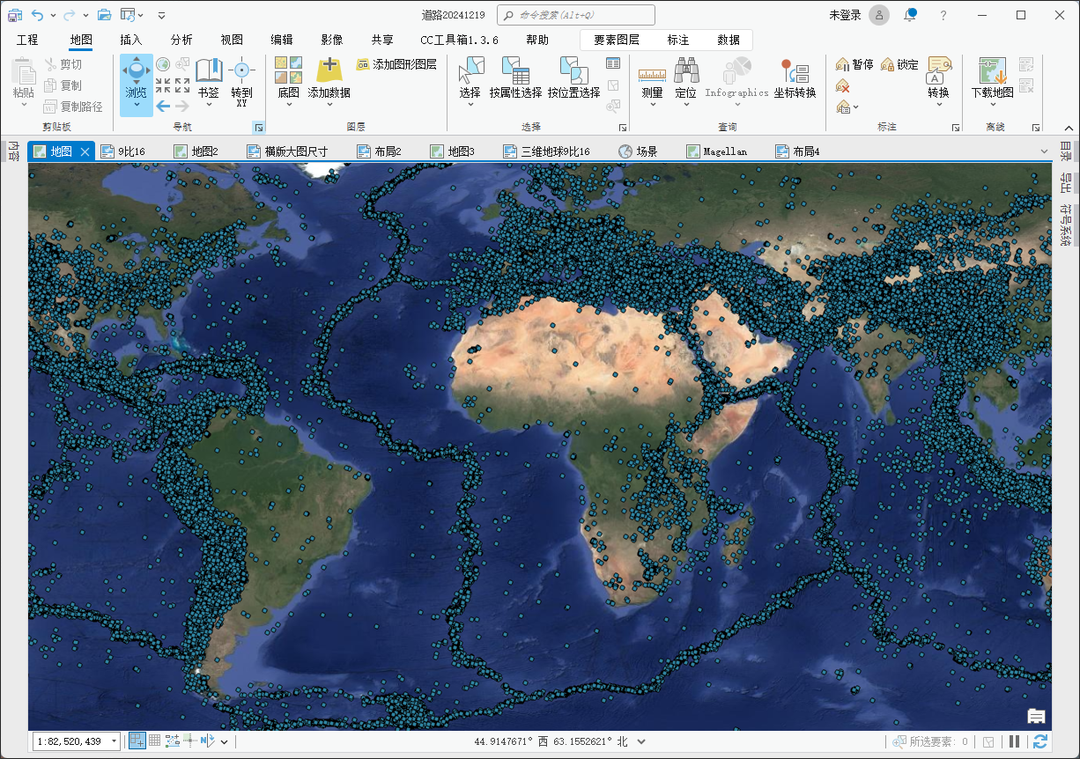Expand the coordinate display units dropdown
The height and width of the screenshot is (759, 1080).
641,742
